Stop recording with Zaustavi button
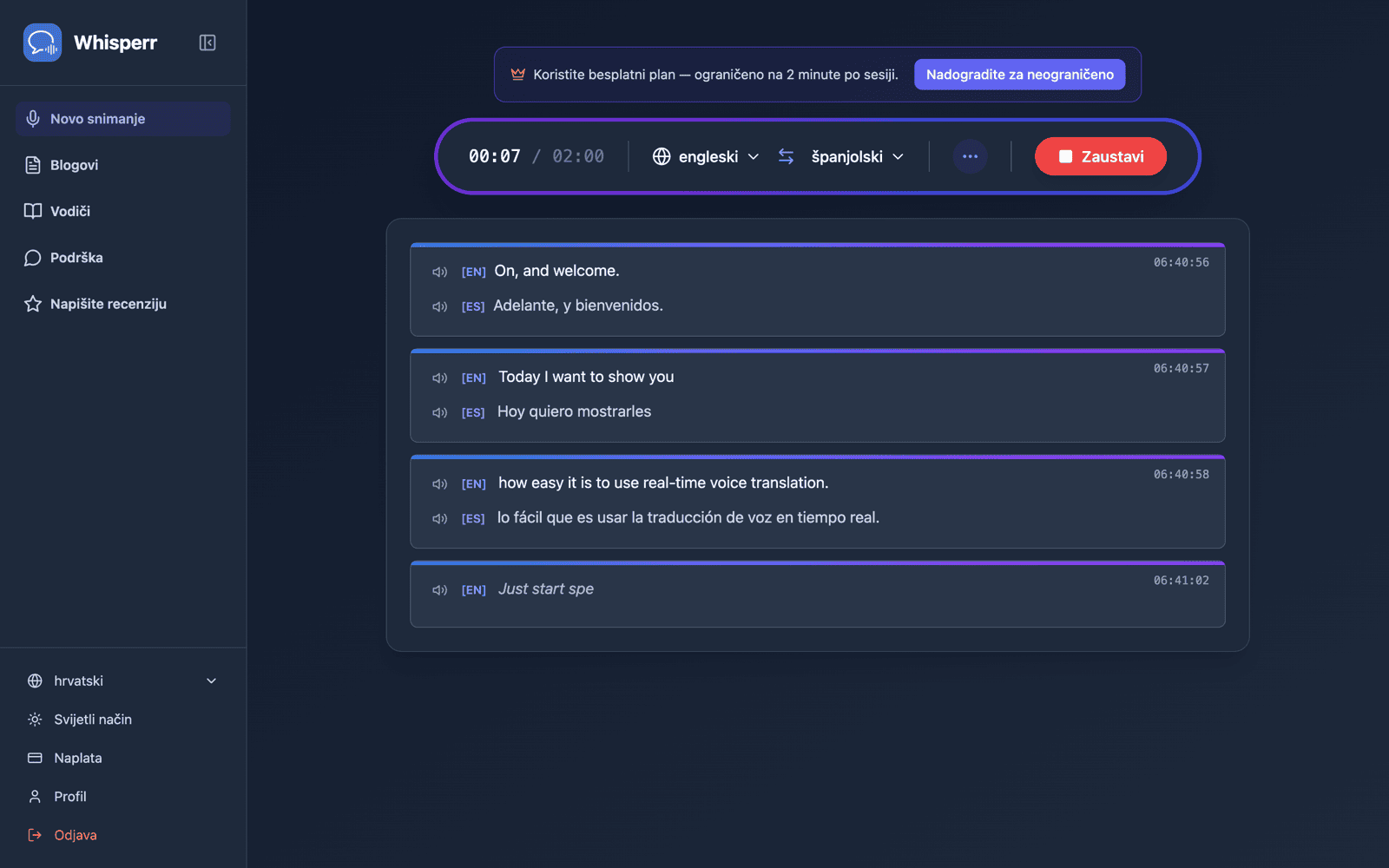This screenshot has width=1389, height=868. click(1100, 156)
